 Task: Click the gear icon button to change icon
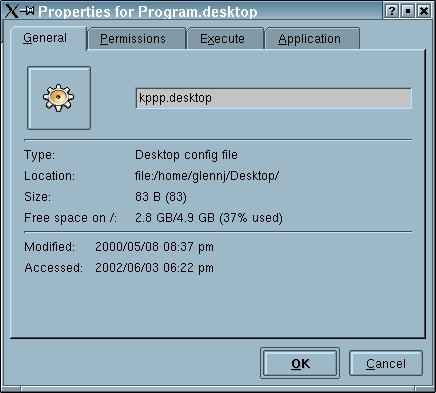pos(59,98)
